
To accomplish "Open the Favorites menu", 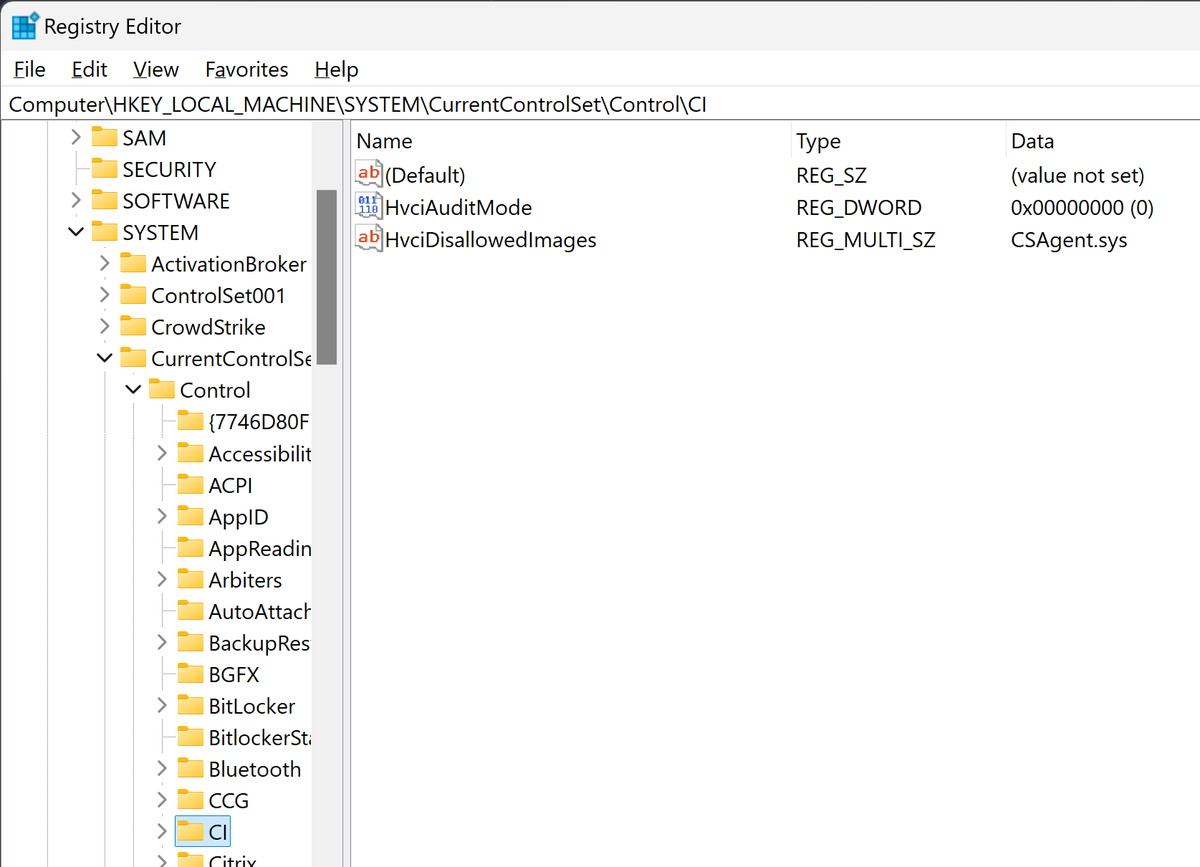I will pyautogui.click(x=247, y=69).
